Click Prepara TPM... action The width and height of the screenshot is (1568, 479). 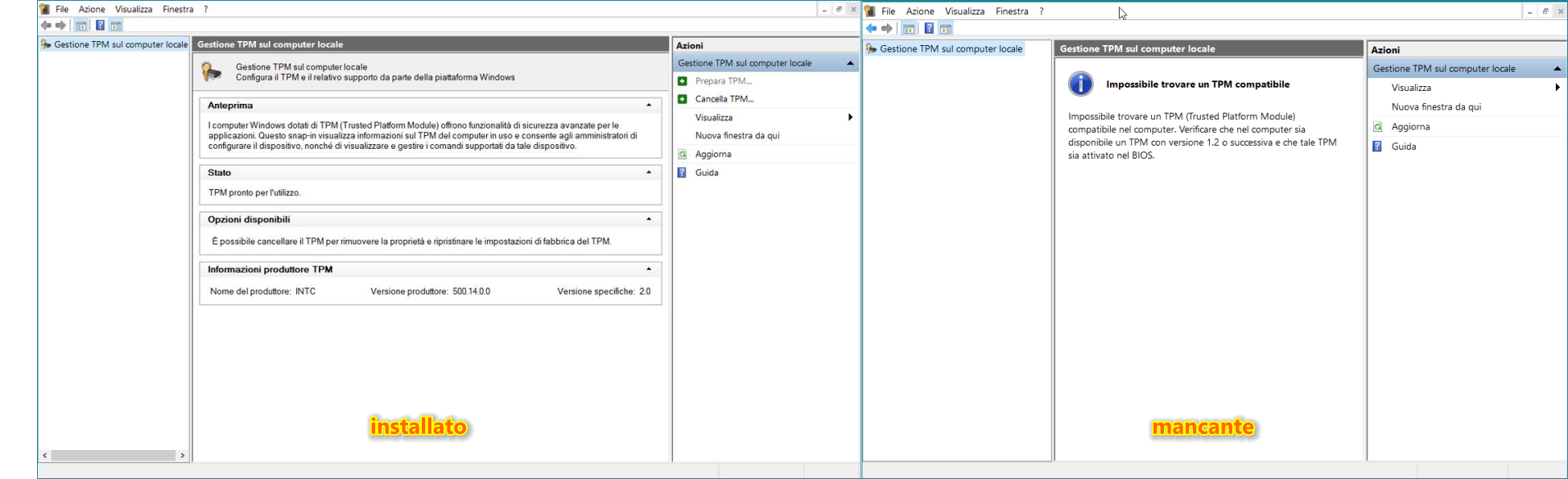click(x=724, y=81)
